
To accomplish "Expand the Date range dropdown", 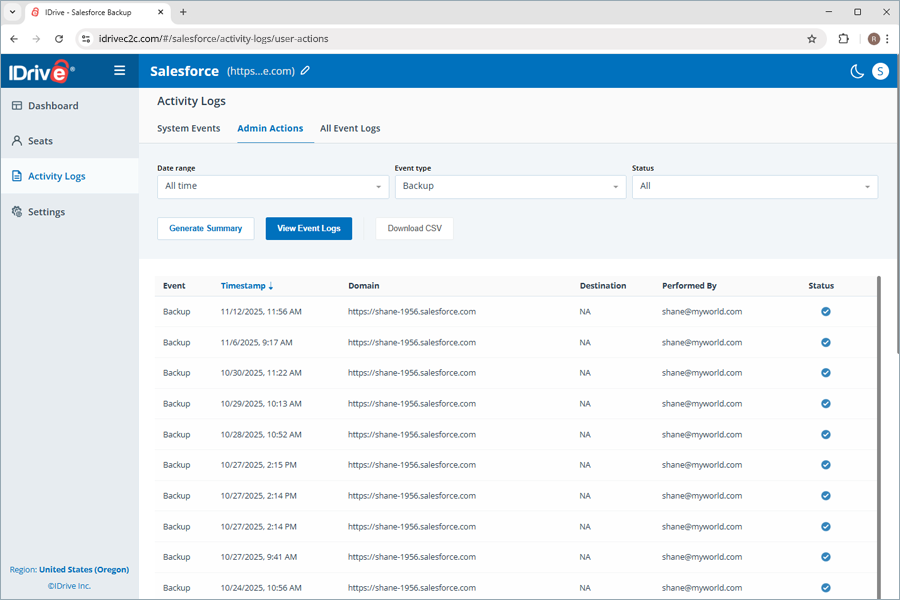I will [273, 186].
